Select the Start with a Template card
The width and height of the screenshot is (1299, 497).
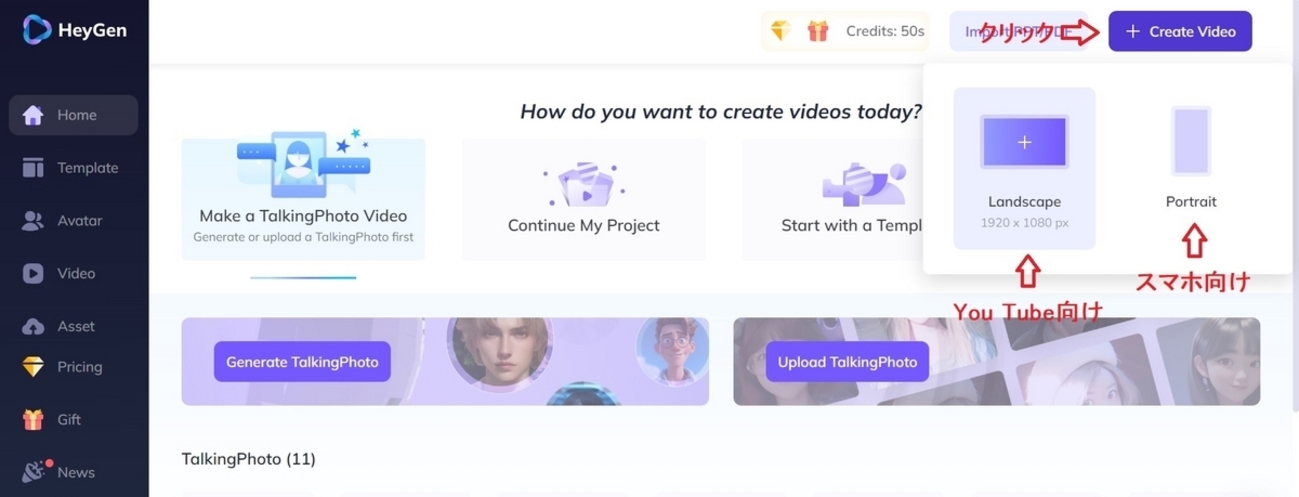pos(832,199)
